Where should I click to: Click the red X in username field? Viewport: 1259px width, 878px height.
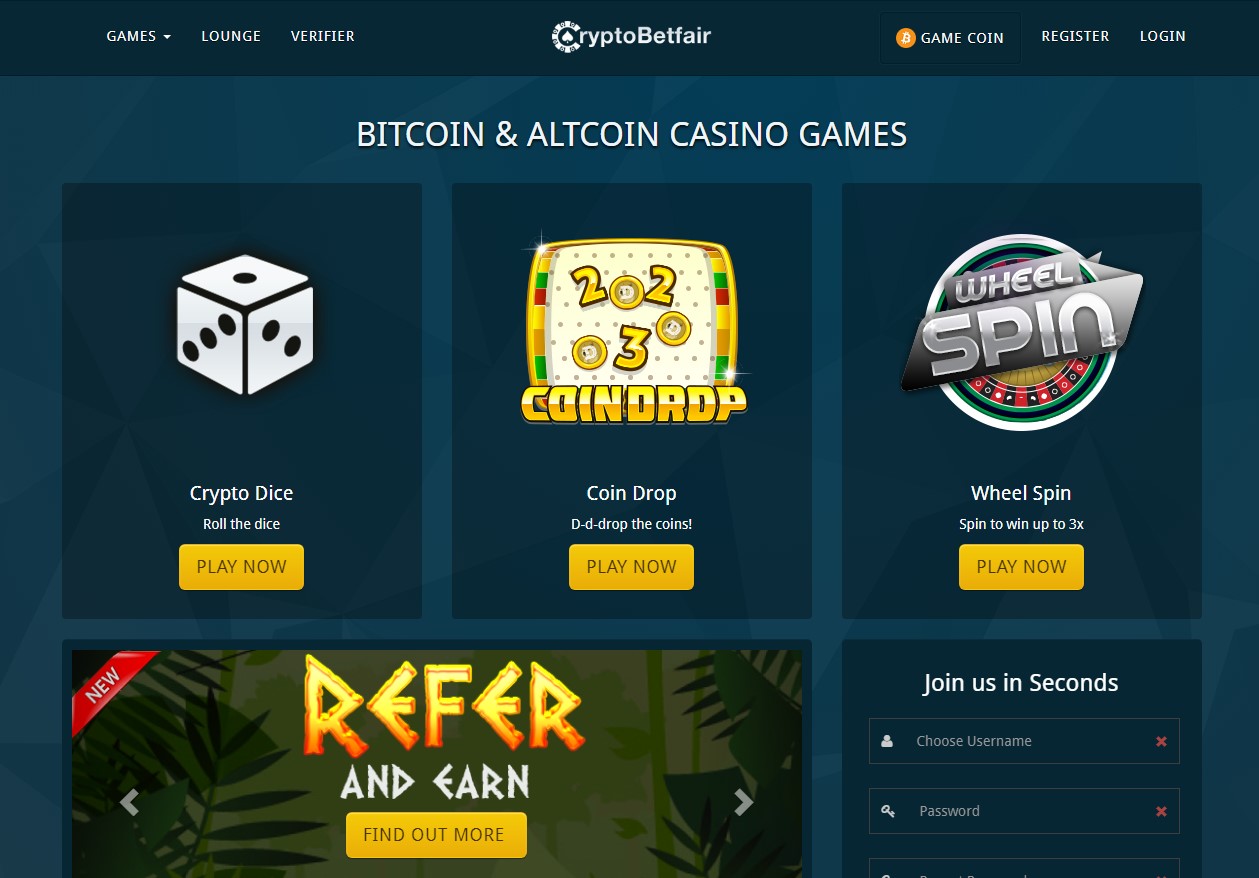point(1161,741)
